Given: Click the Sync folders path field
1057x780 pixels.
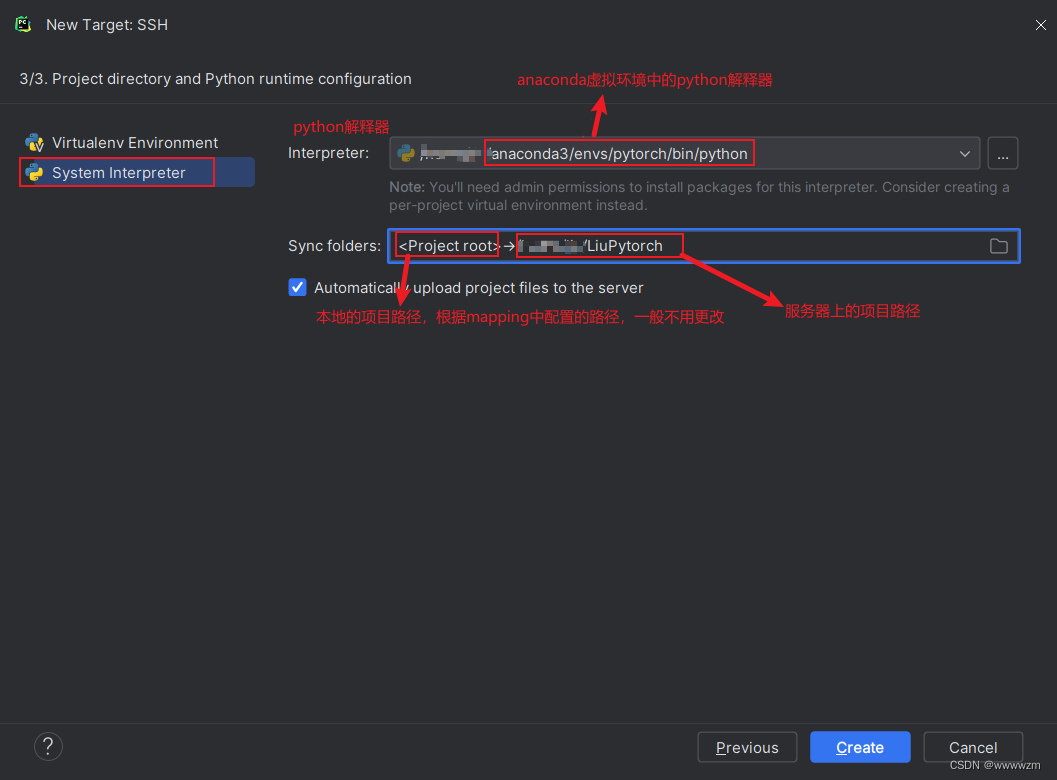Looking at the screenshot, I should tap(703, 246).
